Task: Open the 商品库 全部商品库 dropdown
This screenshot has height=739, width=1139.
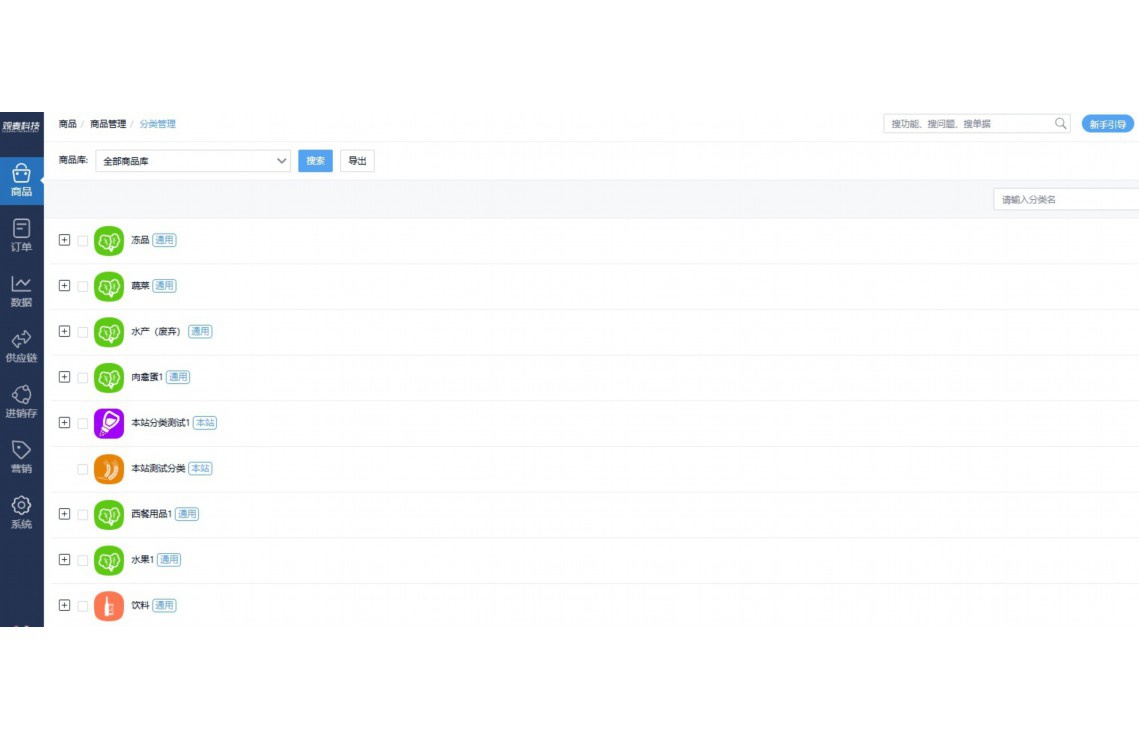Action: click(x=193, y=161)
